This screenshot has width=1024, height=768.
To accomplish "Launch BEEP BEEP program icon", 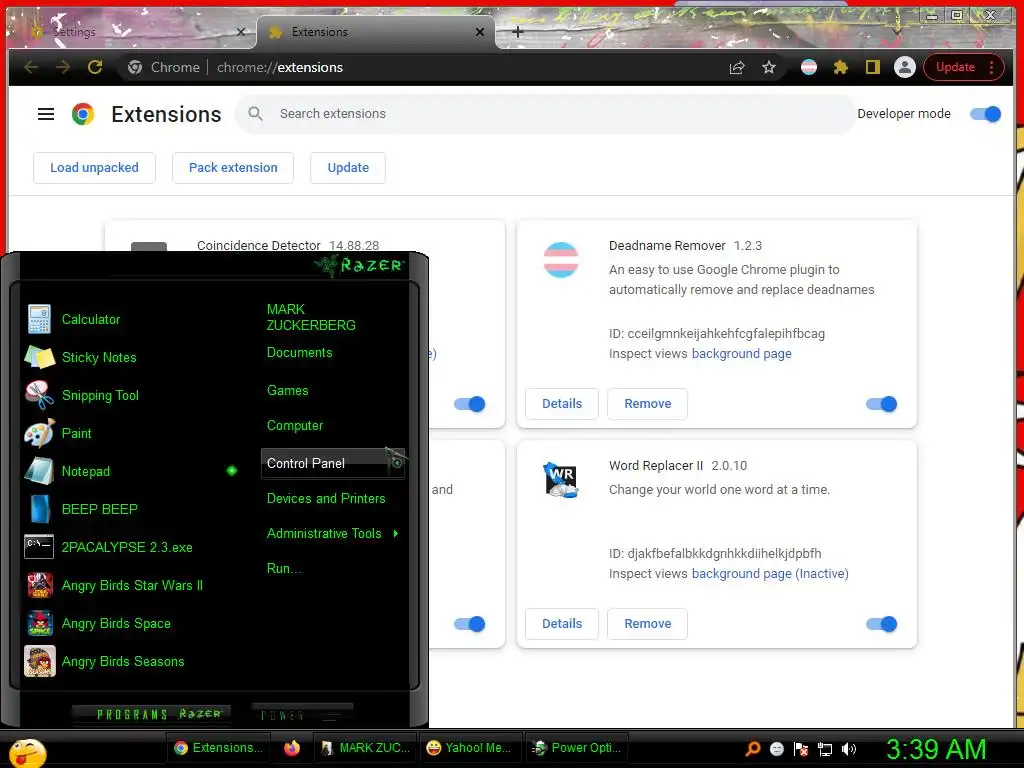I will [x=39, y=509].
